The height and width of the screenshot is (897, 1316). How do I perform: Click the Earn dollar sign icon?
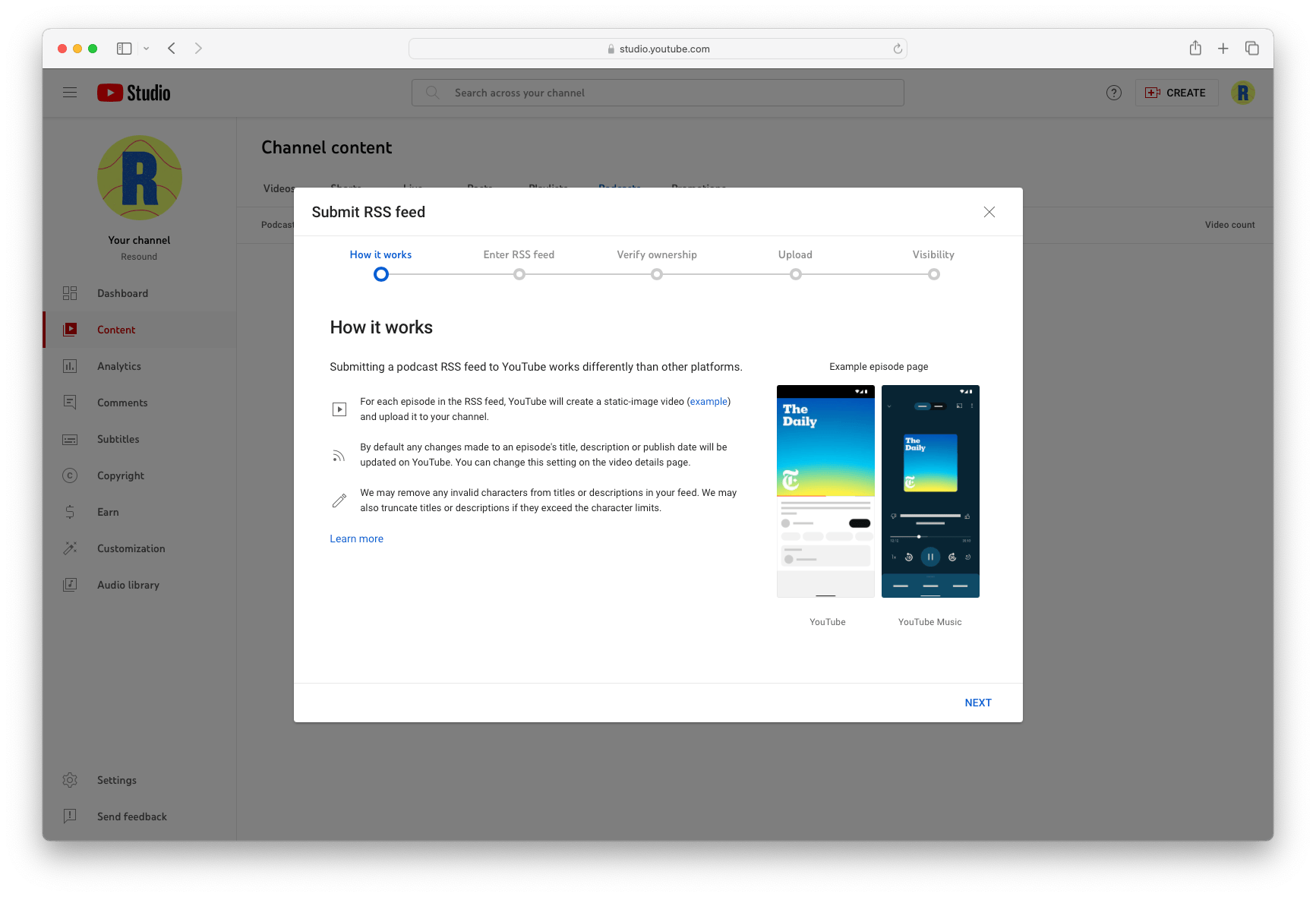click(70, 512)
